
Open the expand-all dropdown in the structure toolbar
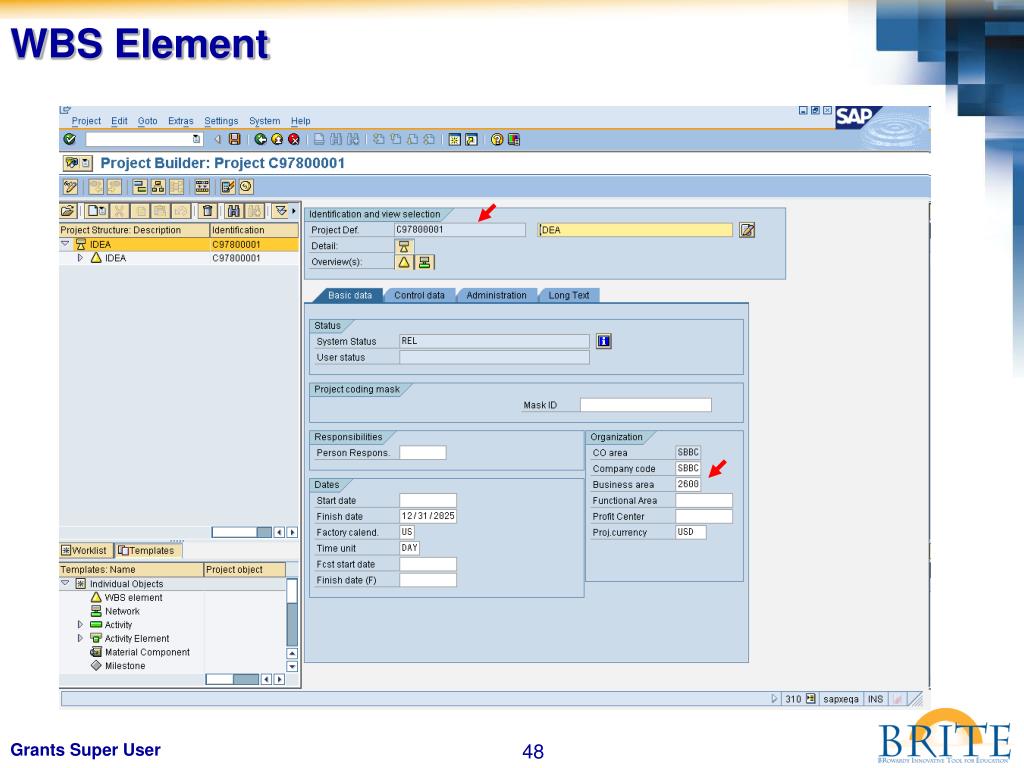coord(281,211)
